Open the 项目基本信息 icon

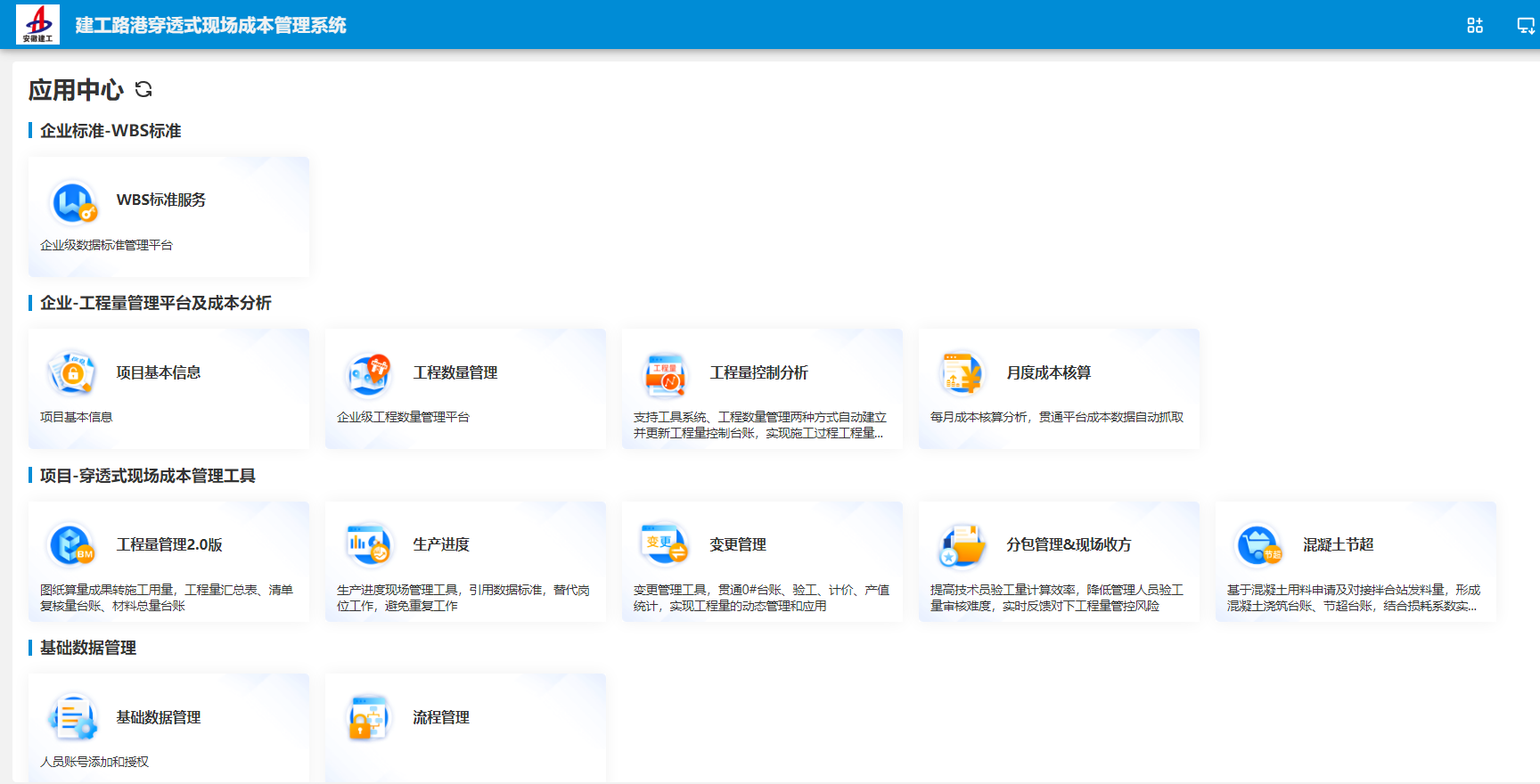click(73, 373)
